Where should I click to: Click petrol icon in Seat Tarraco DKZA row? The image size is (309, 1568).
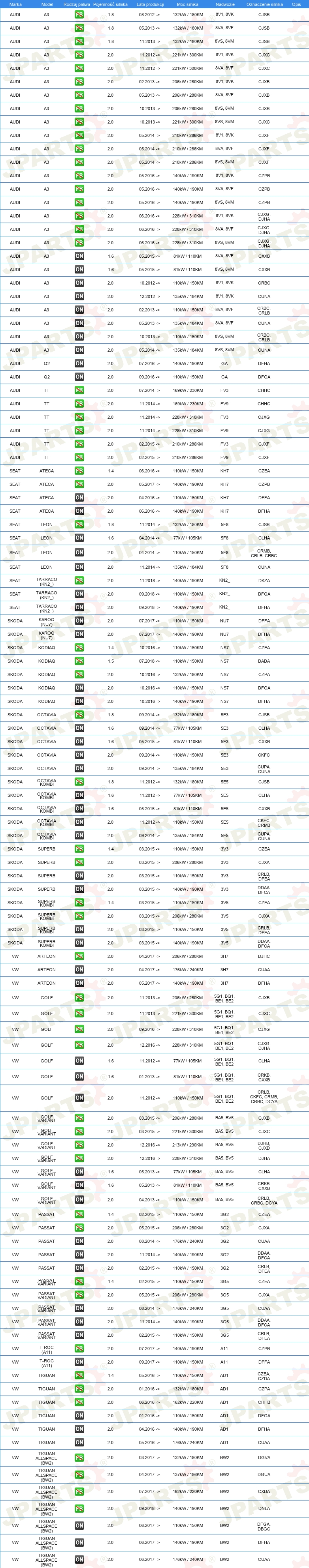coord(79,580)
